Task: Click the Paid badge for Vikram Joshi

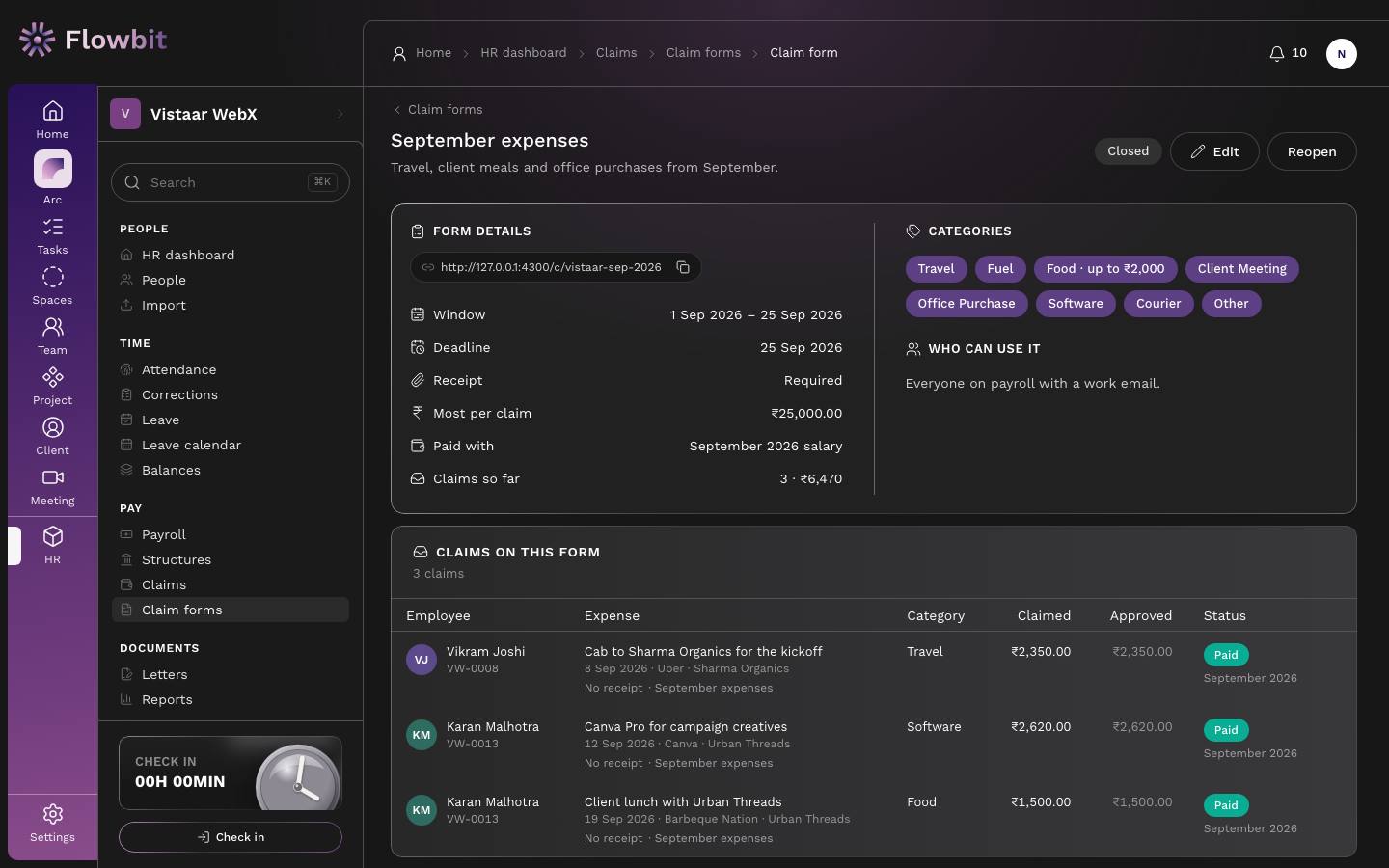Action: point(1226,655)
